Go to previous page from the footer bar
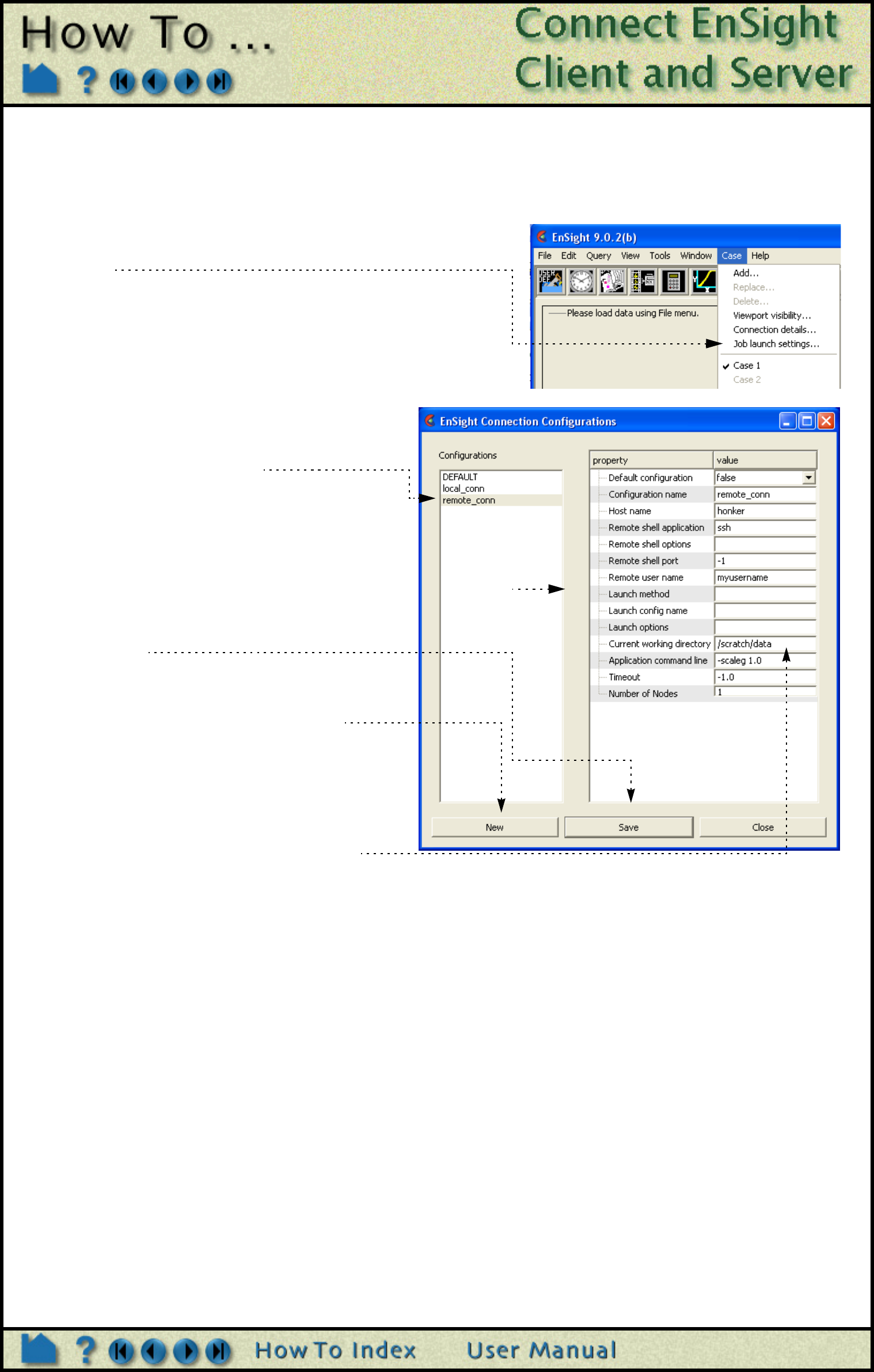The width and height of the screenshot is (874, 1372). [153, 1351]
